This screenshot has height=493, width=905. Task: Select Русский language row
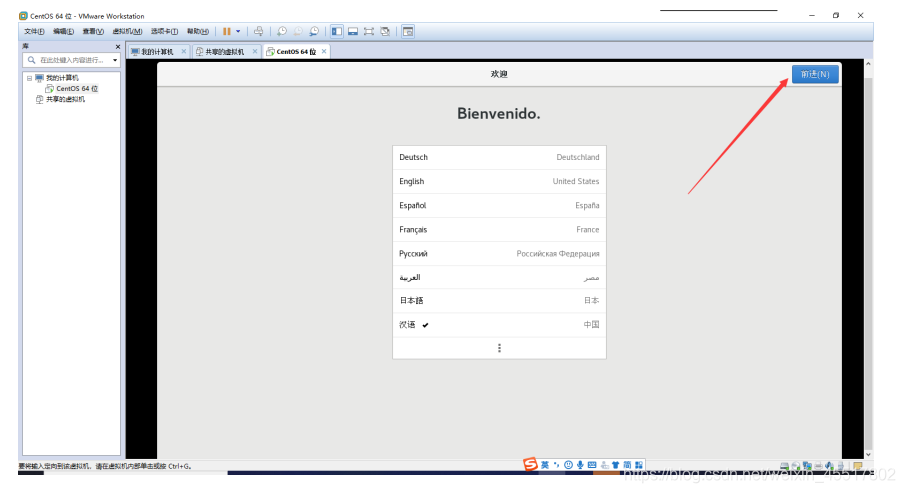pyautogui.click(x=499, y=253)
